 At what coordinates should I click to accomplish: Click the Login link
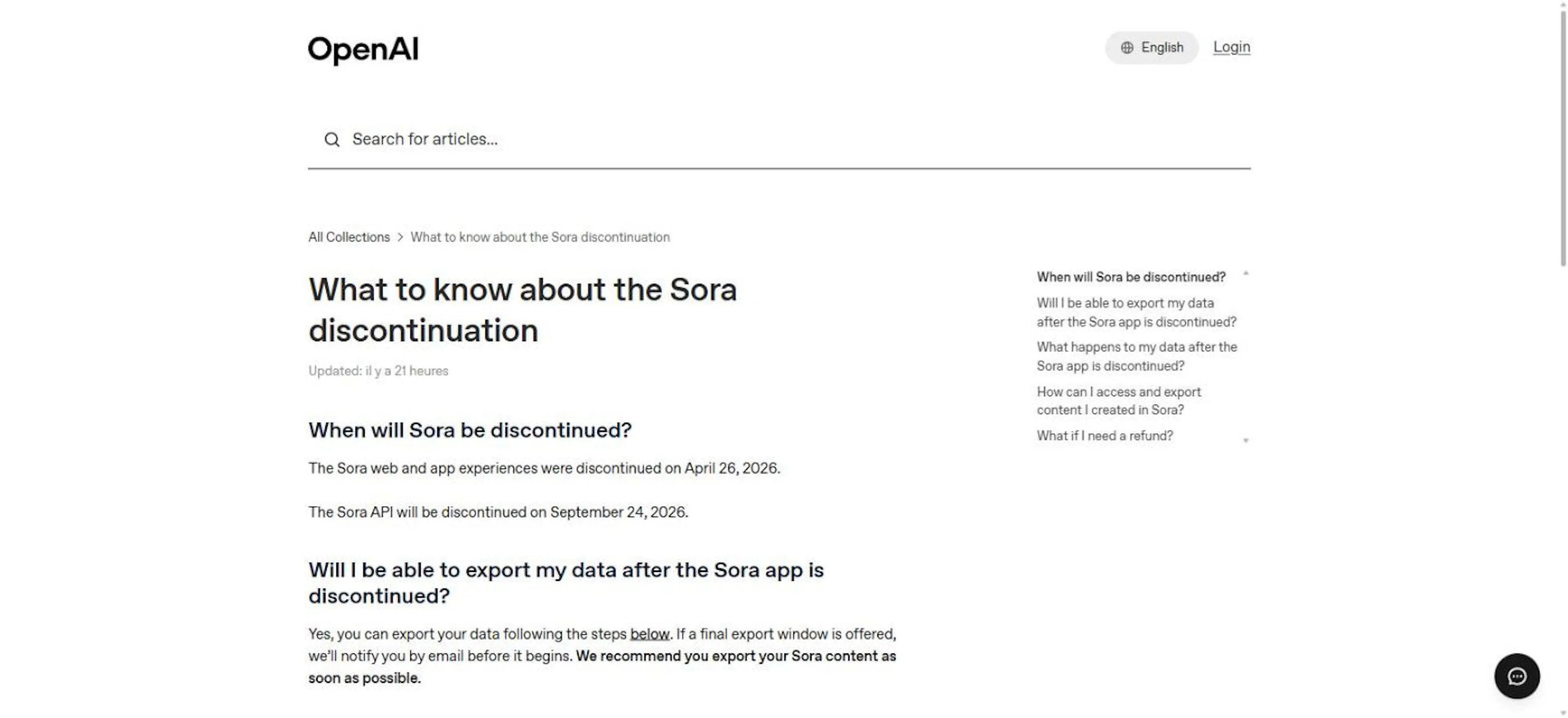(x=1232, y=47)
